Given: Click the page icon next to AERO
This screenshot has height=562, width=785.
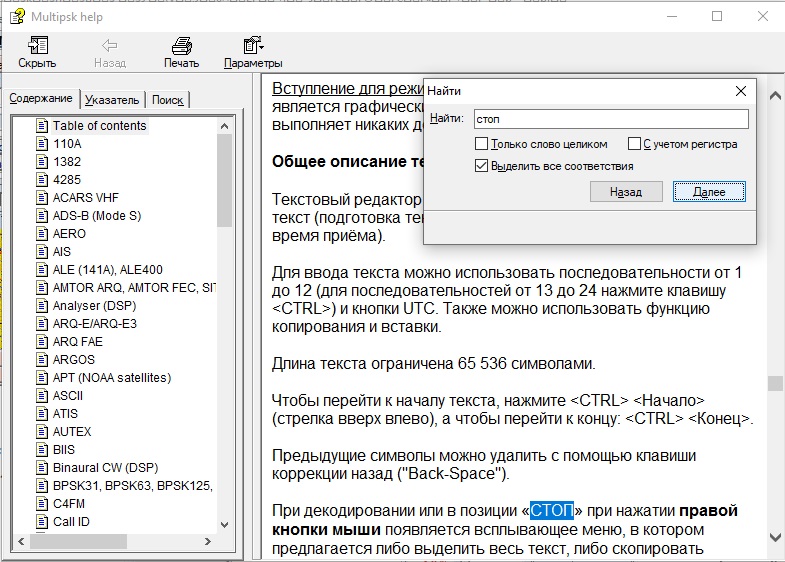Looking at the screenshot, I should pos(43,234).
